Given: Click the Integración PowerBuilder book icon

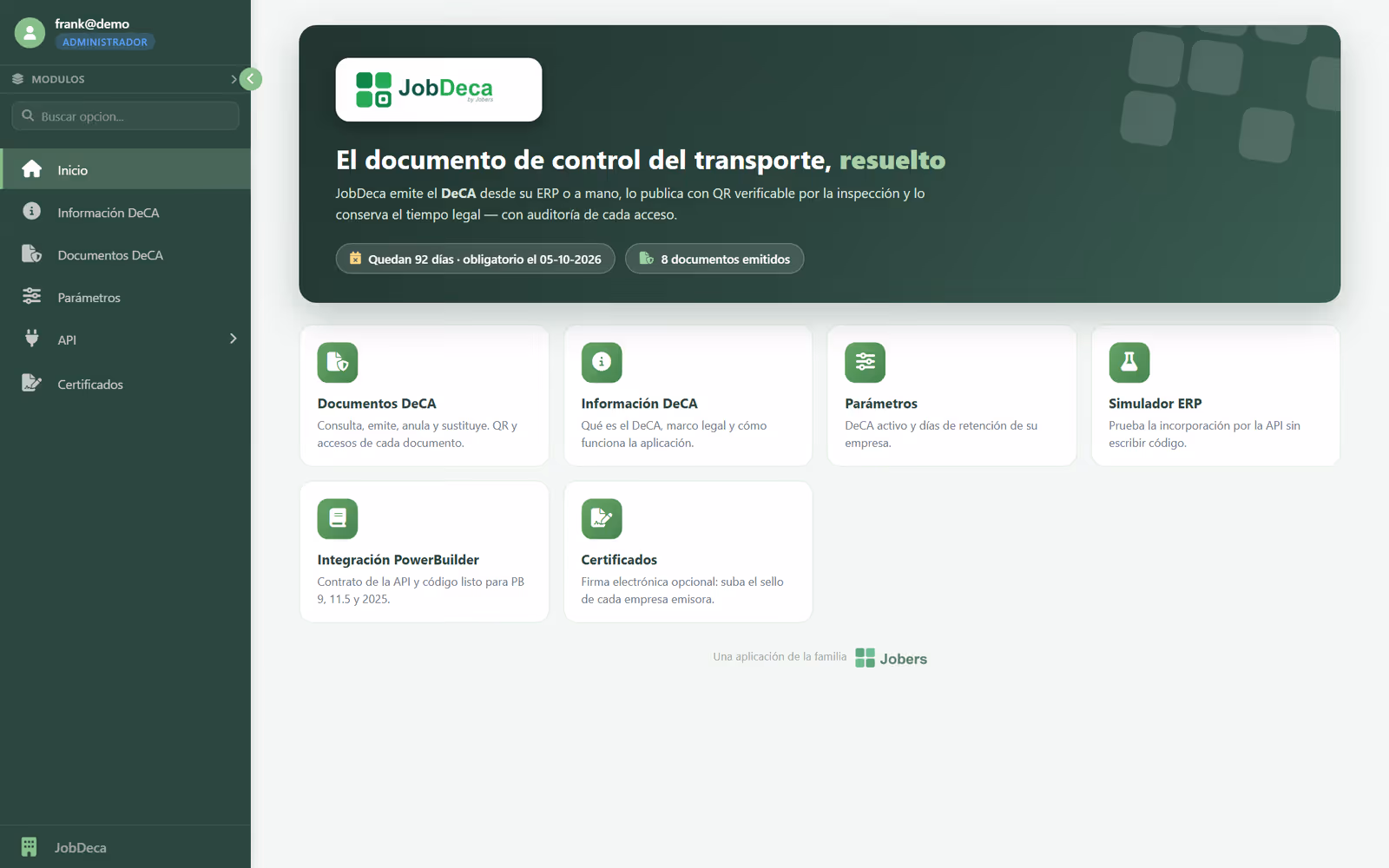Looking at the screenshot, I should click(338, 518).
